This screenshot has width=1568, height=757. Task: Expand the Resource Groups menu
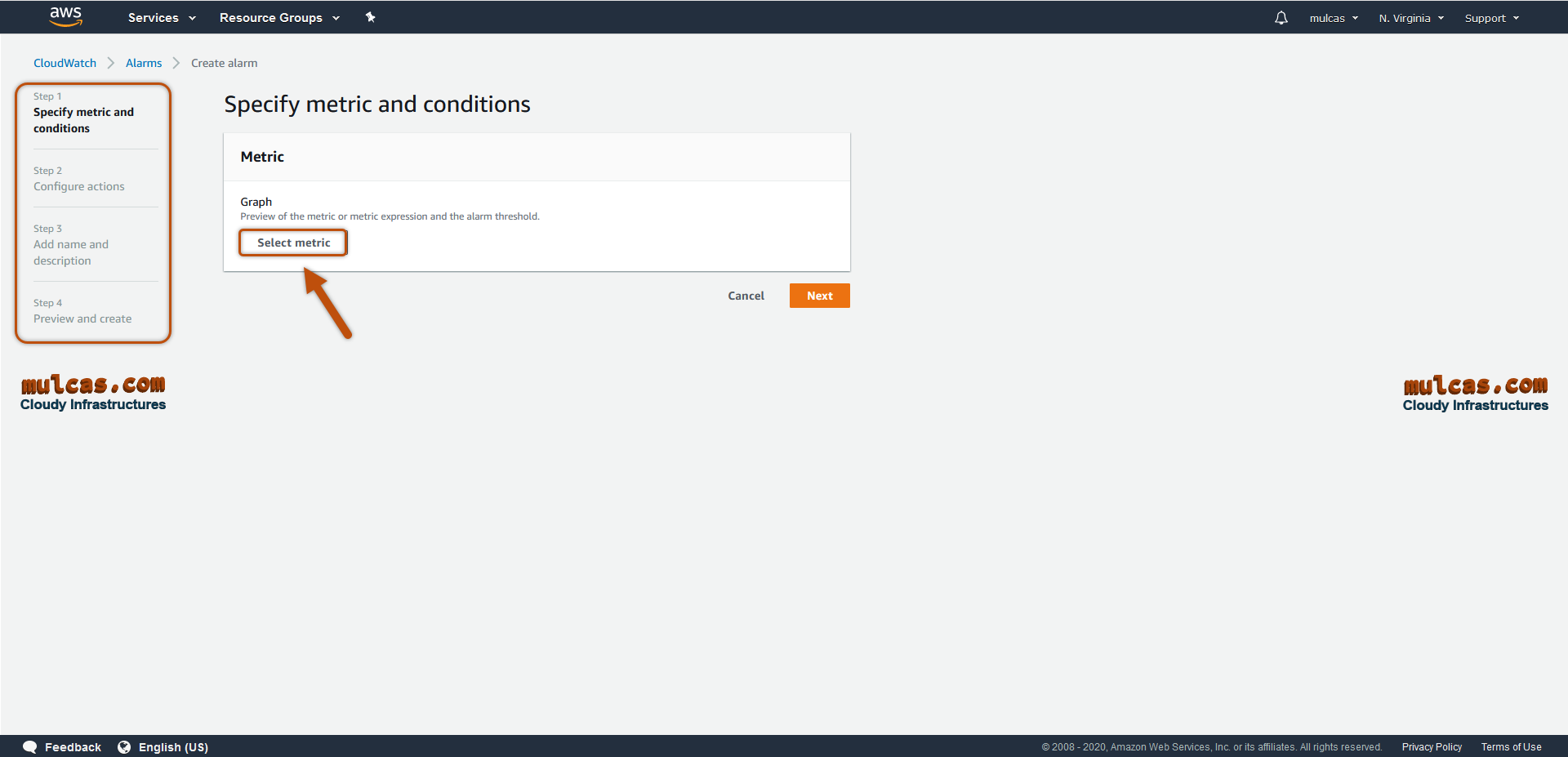point(279,18)
